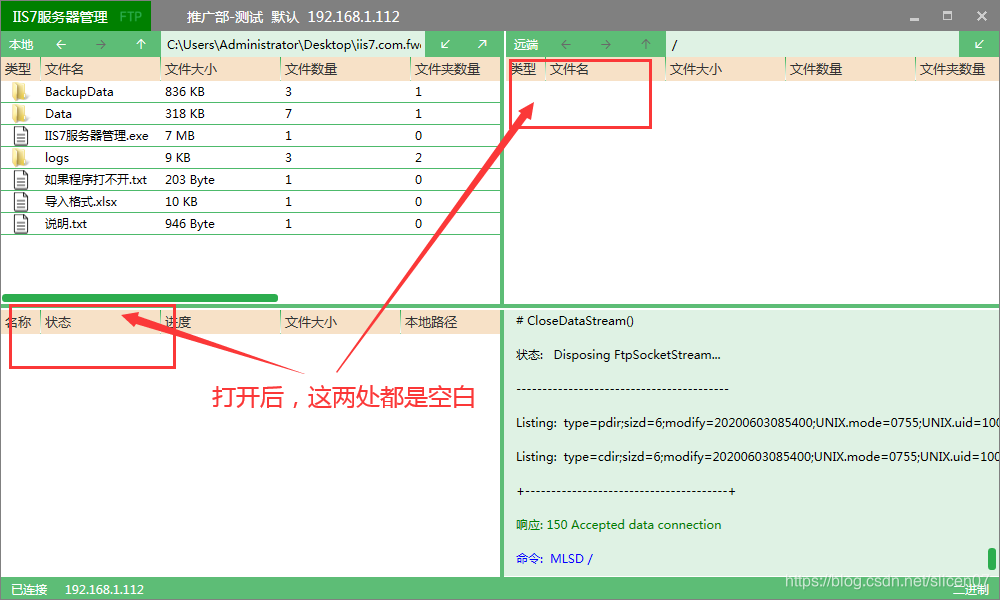Click the log line 命令: MLSD /
Viewport: 1000px width, 600px height.
click(554, 559)
